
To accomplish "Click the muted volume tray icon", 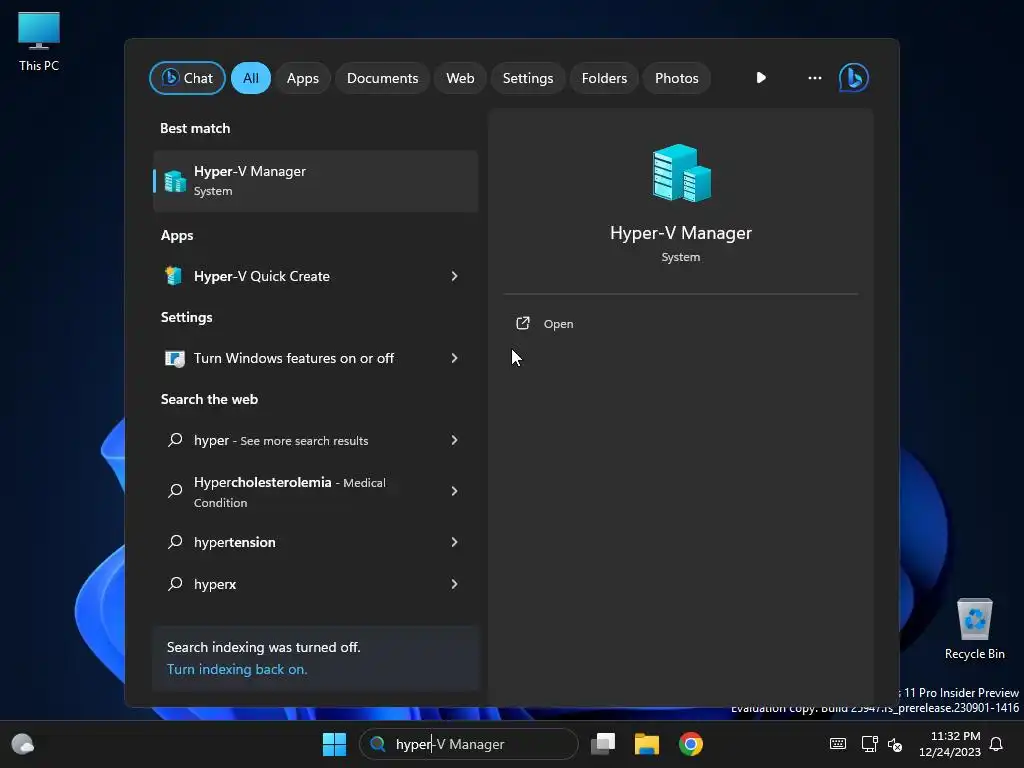I will 895,744.
